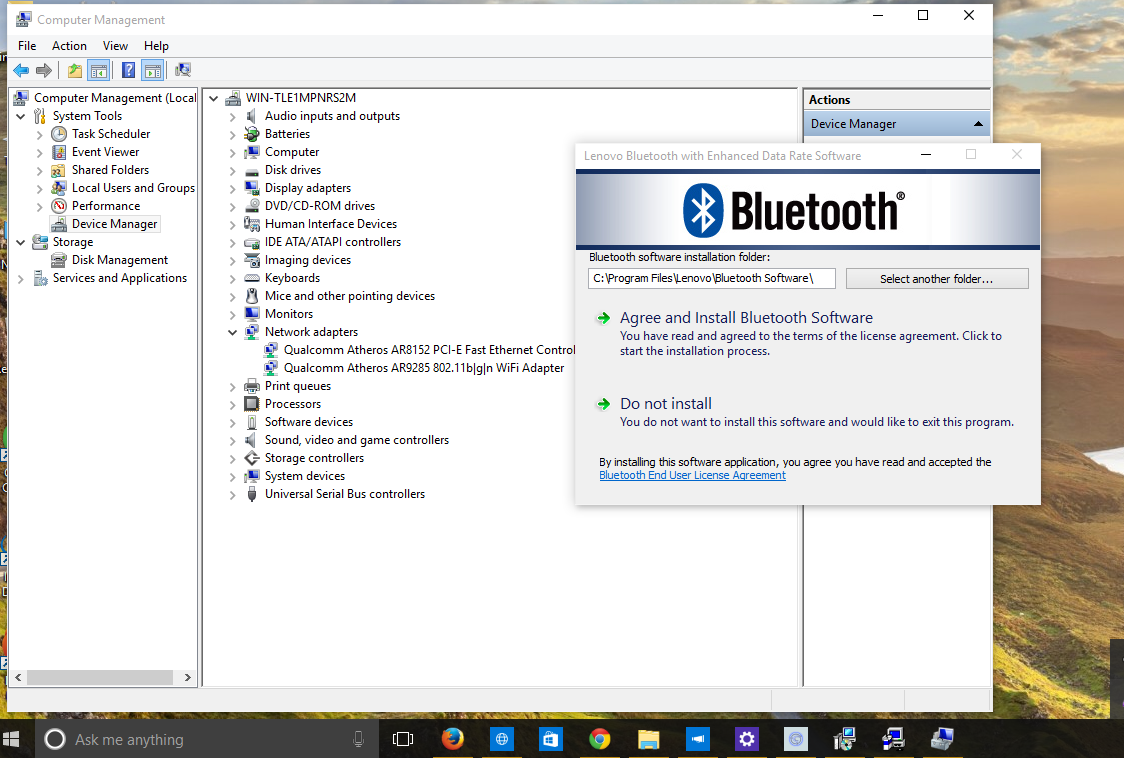Expand the Sound, video and game controllers
1124x758 pixels.
click(232, 440)
